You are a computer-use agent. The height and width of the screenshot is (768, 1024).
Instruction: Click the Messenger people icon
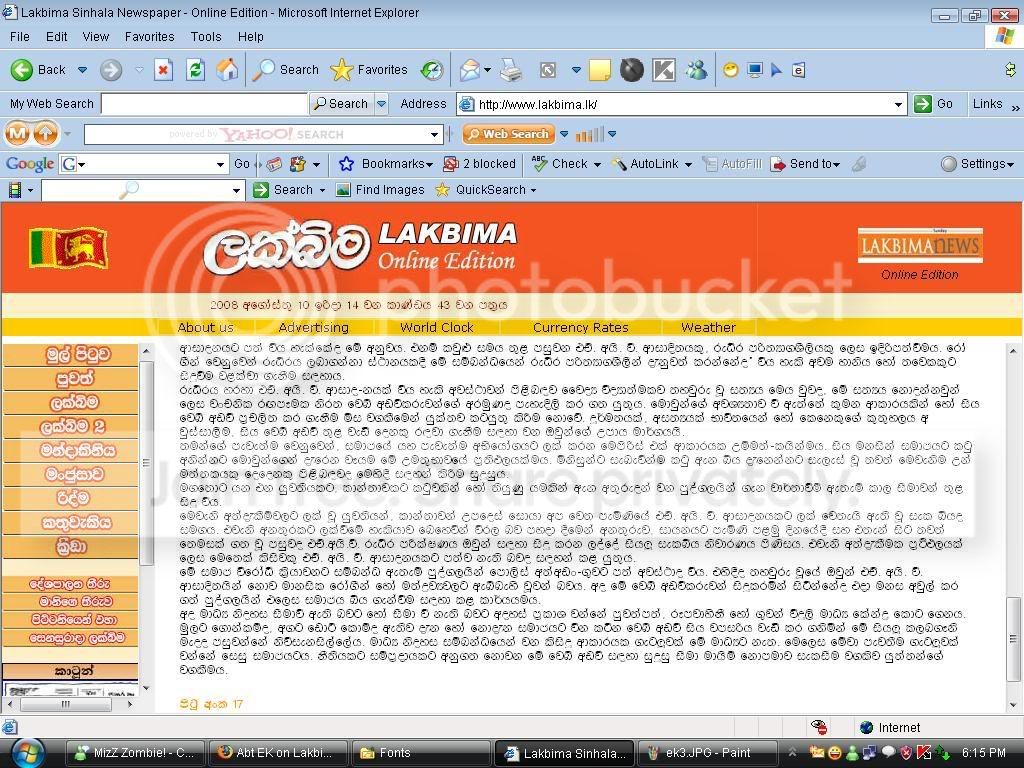click(x=696, y=70)
